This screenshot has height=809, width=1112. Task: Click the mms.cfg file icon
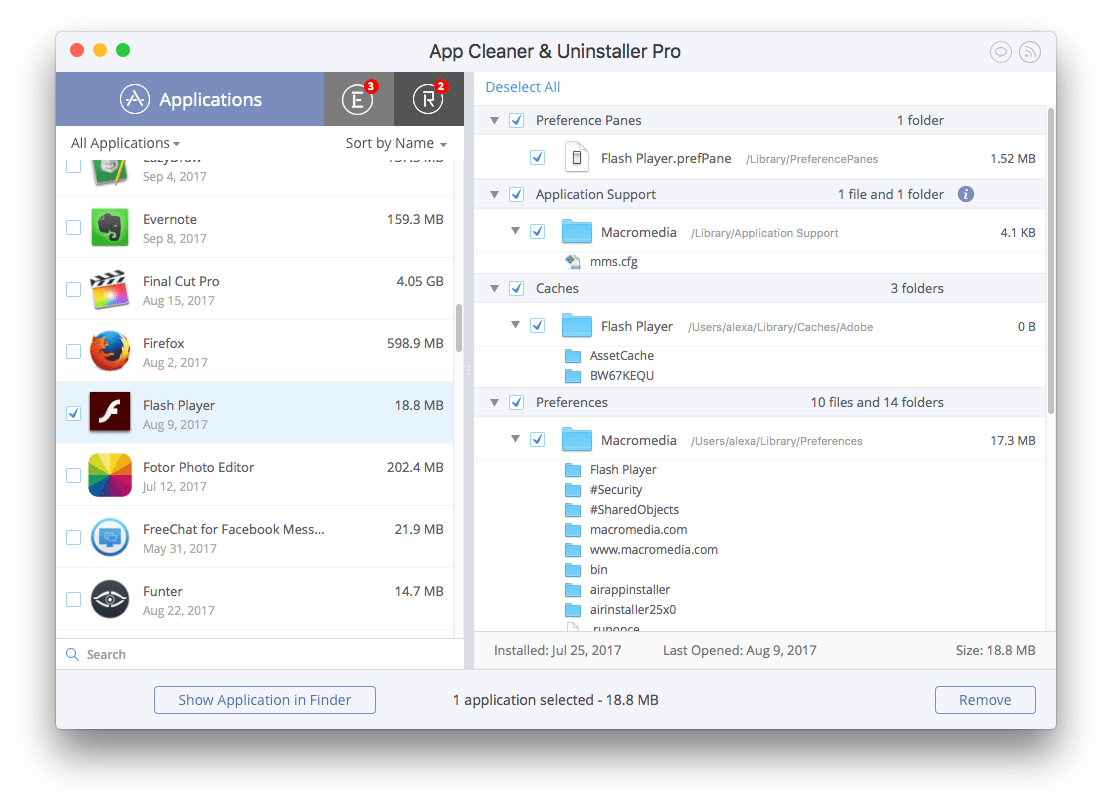click(571, 261)
